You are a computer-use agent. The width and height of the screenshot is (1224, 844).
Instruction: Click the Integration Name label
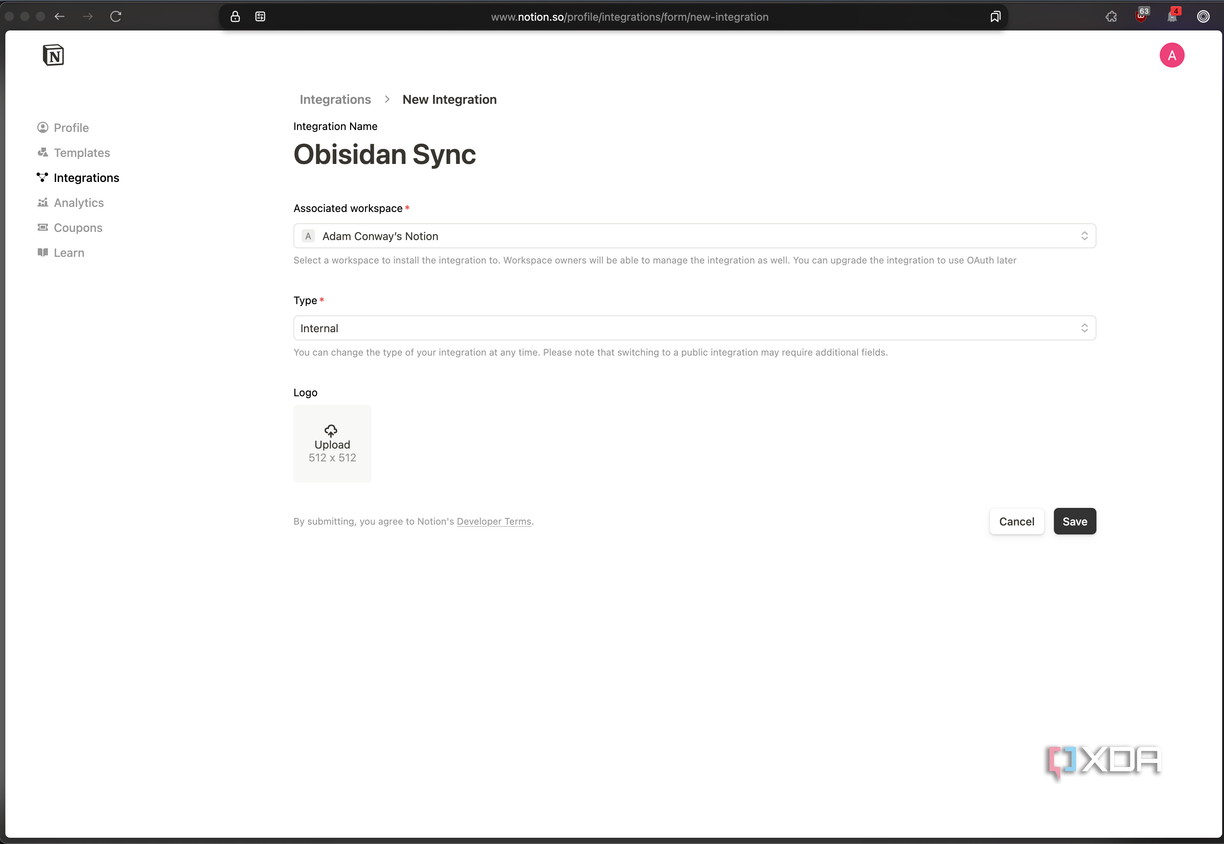[335, 127]
